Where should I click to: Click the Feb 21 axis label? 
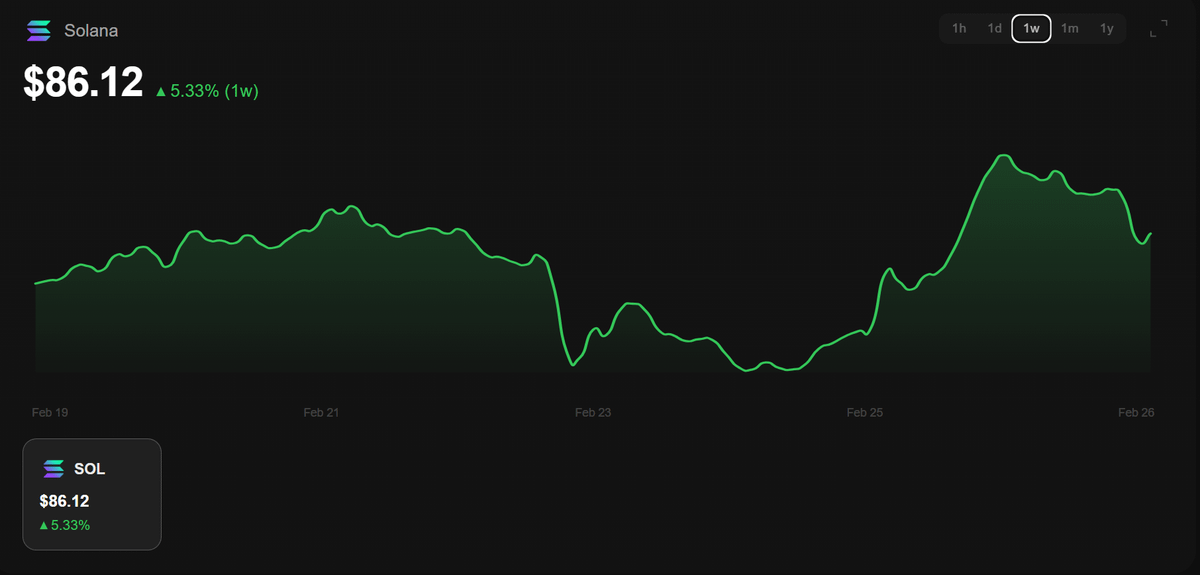coord(321,412)
